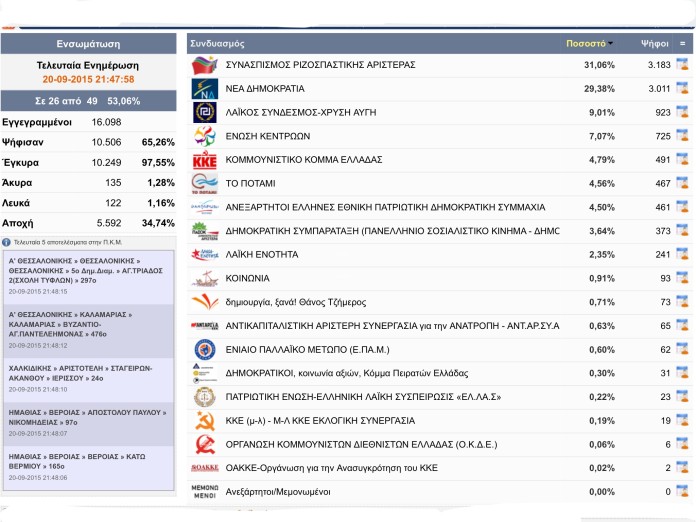Click the Ένωση Κεντρώων colorful logo

coord(205,136)
